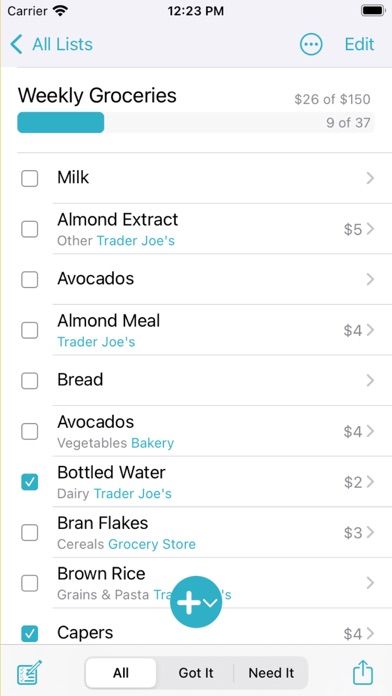Expand add options arrow beside plus

click(x=211, y=603)
